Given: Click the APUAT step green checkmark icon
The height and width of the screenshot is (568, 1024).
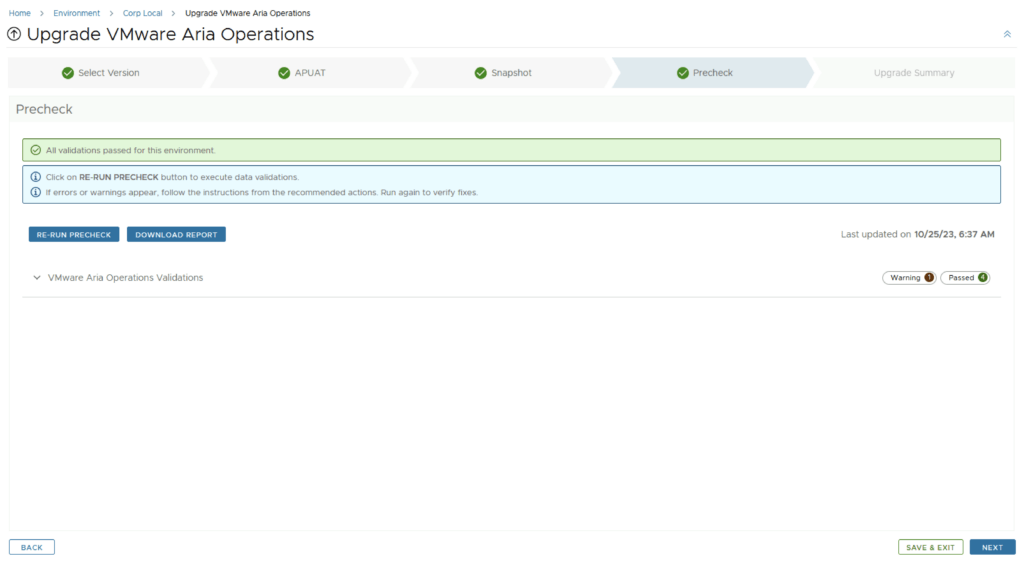Looking at the screenshot, I should [284, 73].
